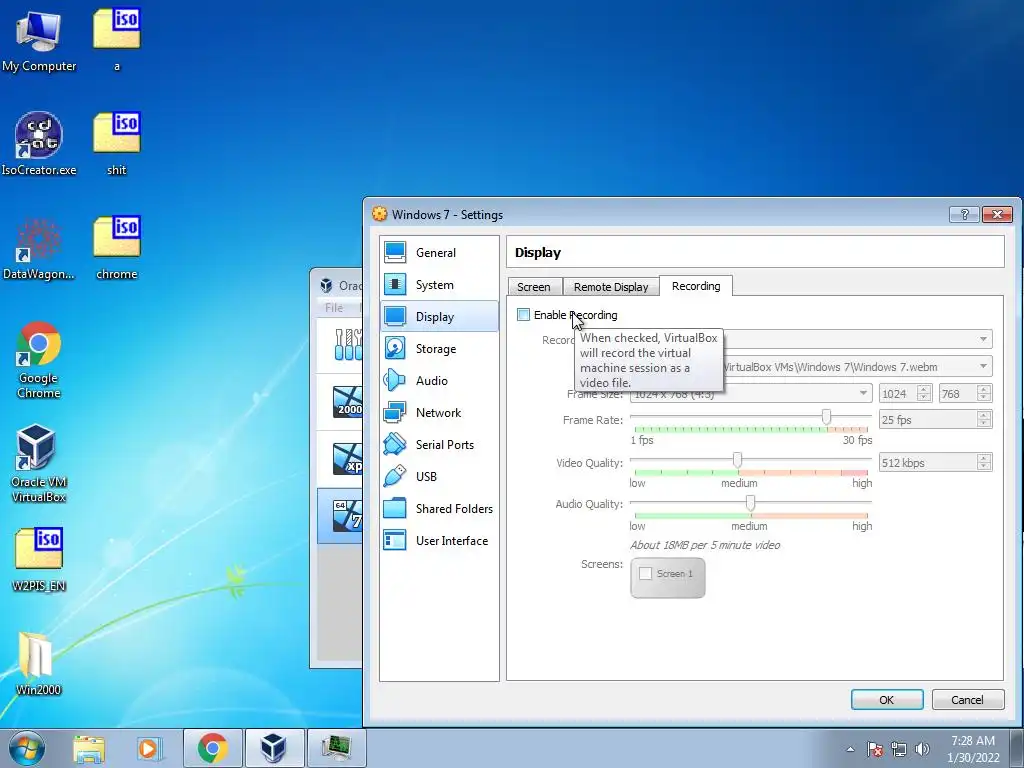This screenshot has height=768, width=1024.
Task: Select the Google Chrome desktop shortcut
Action: coord(39,359)
